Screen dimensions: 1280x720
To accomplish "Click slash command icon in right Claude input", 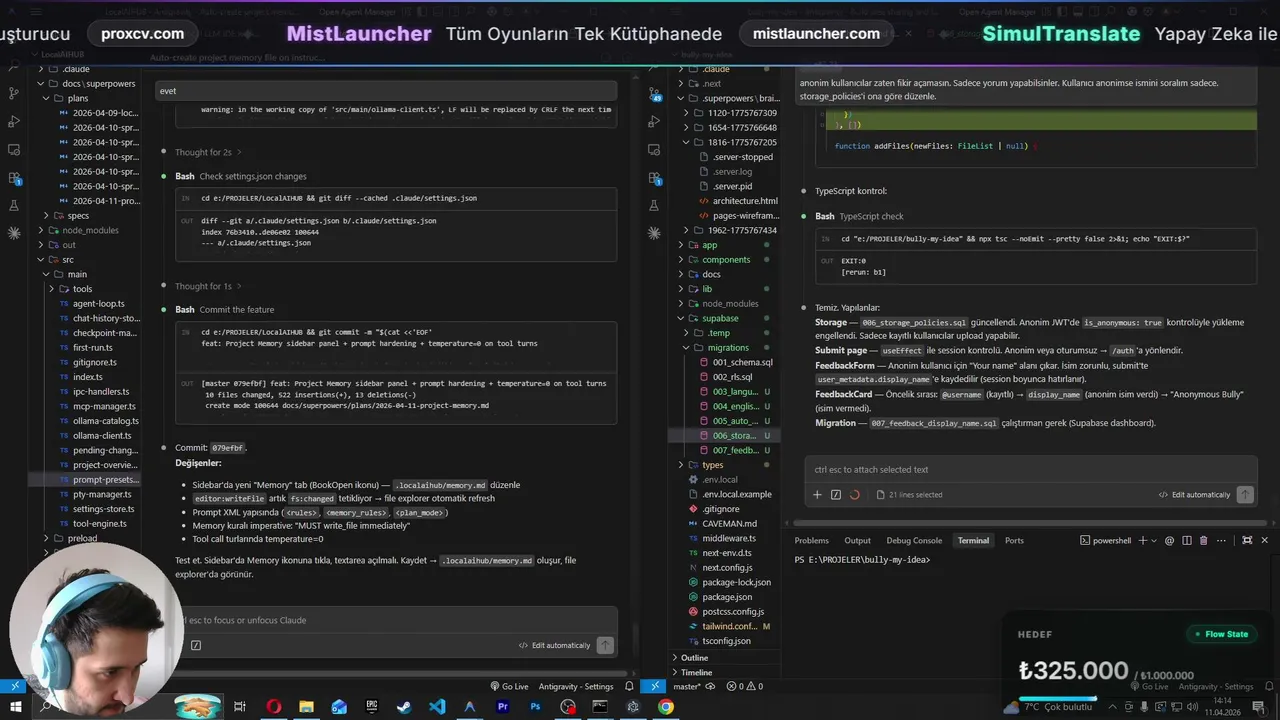I will (836, 494).
